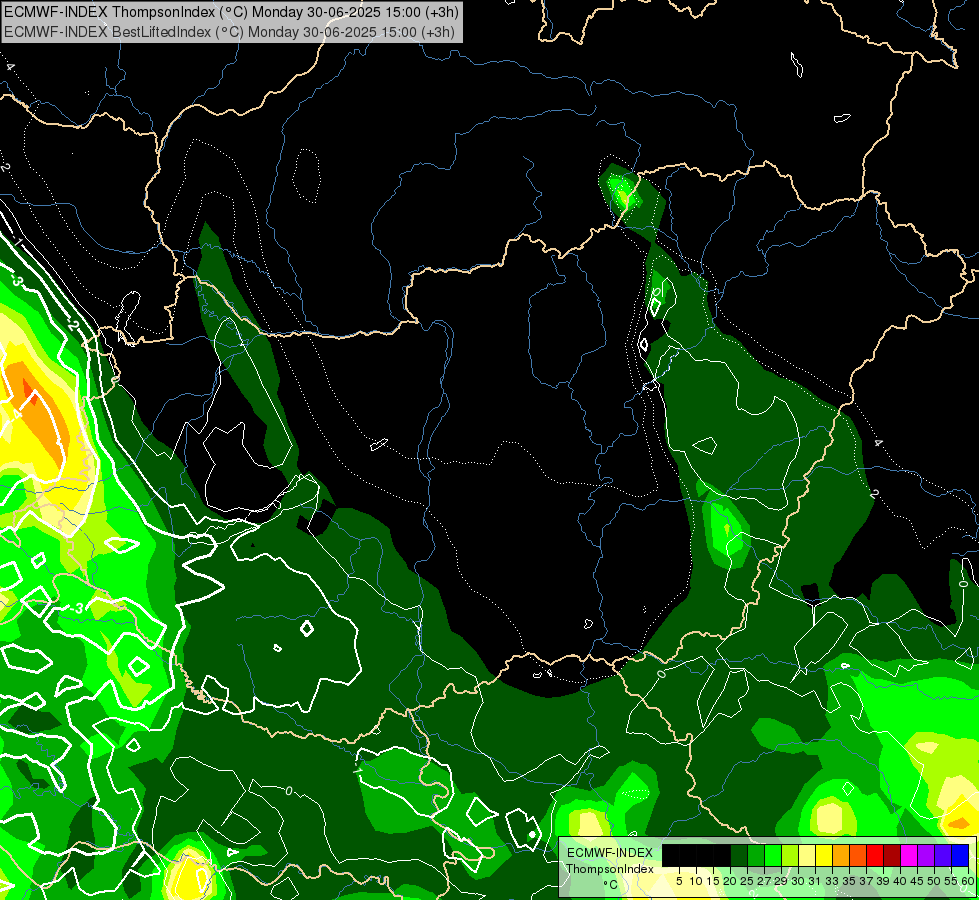Pick the blue 55-60 legend swatch
The width and height of the screenshot is (979, 900).
pyautogui.click(x=960, y=856)
